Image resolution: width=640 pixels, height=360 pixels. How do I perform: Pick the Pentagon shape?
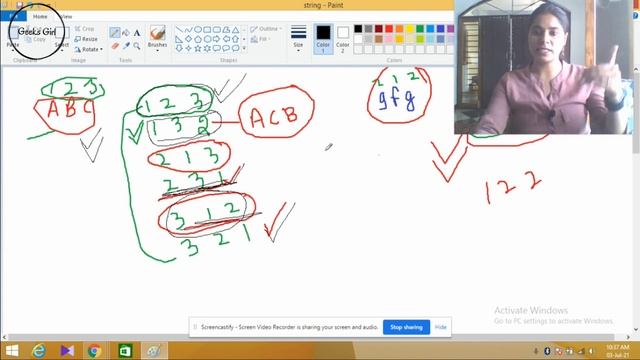(198, 39)
